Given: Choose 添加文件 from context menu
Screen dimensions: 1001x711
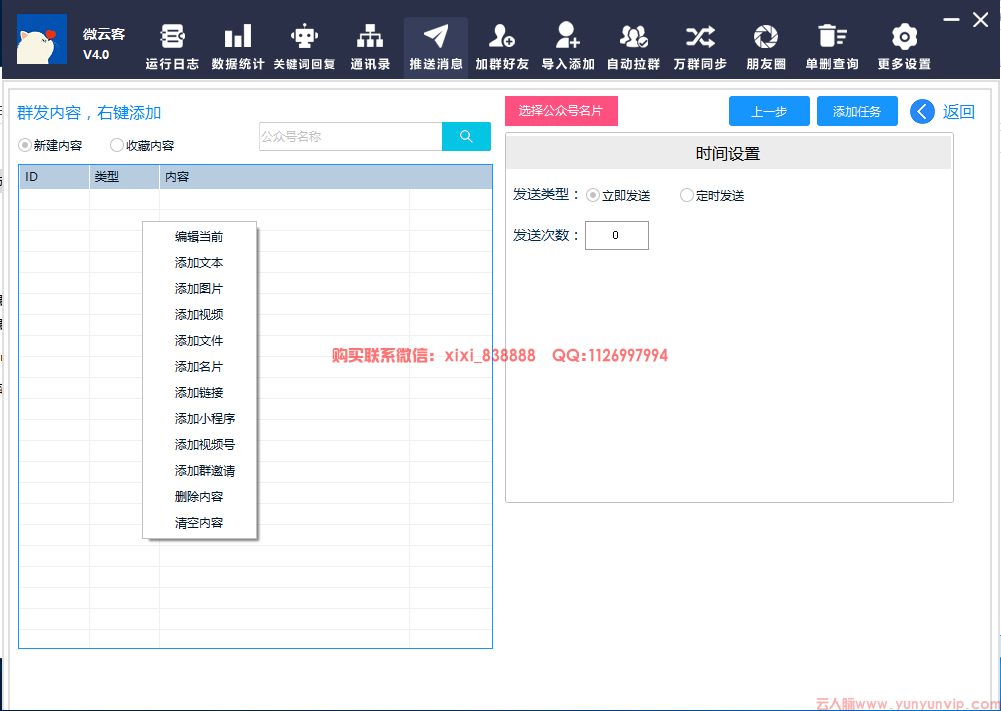Looking at the screenshot, I should (199, 341).
